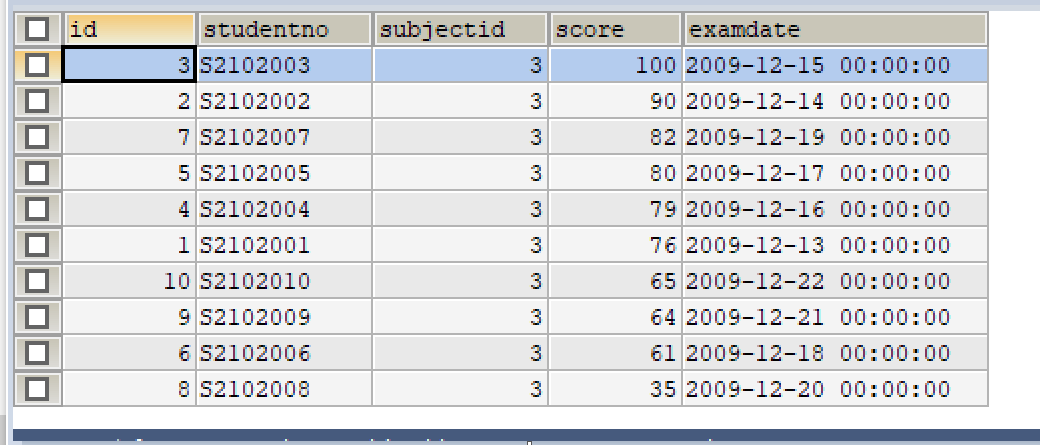Select the cell S2102001
Screen dimensions: 1040x445
pos(285,245)
